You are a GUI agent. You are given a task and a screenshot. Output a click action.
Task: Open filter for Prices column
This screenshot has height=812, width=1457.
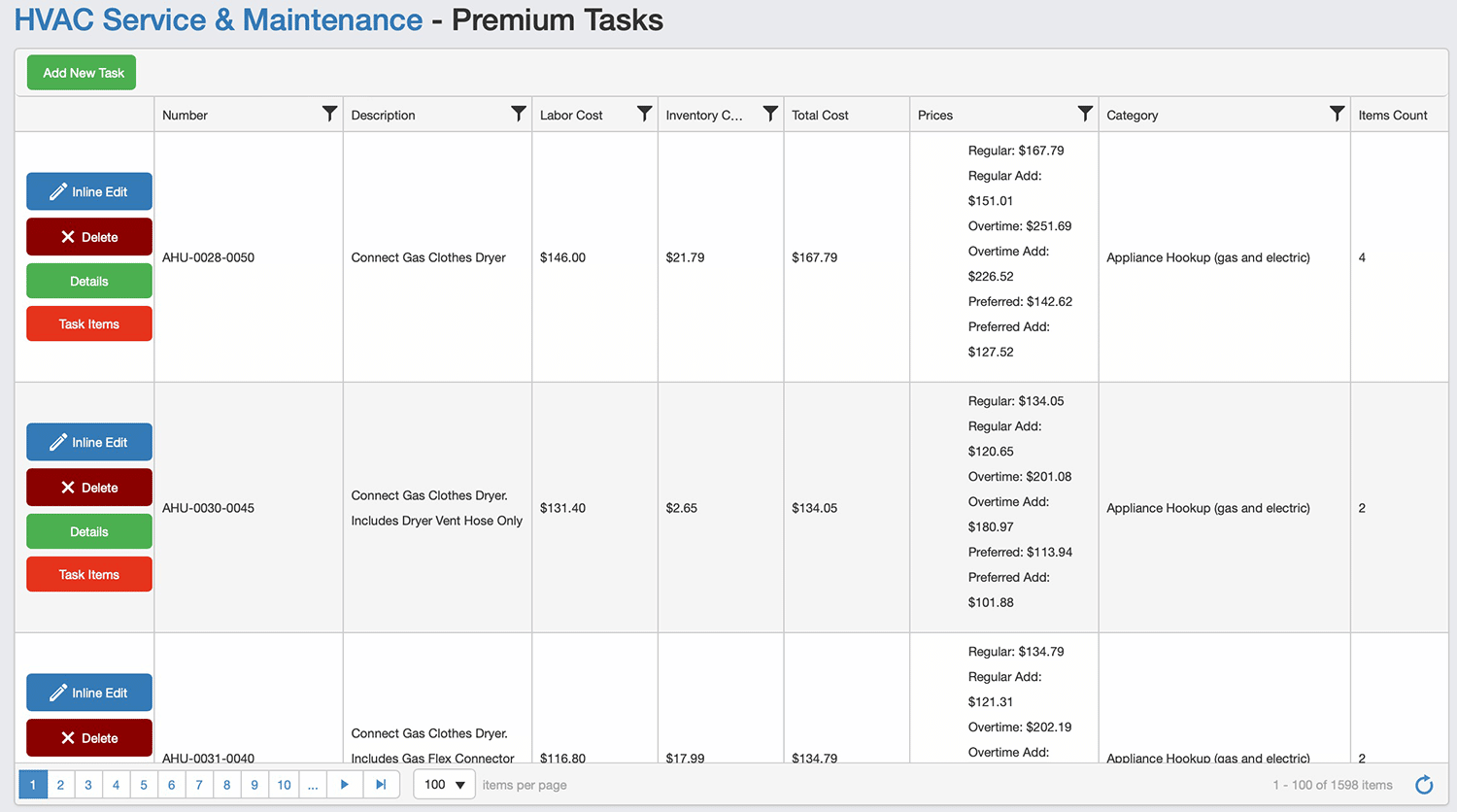[x=1085, y=114]
